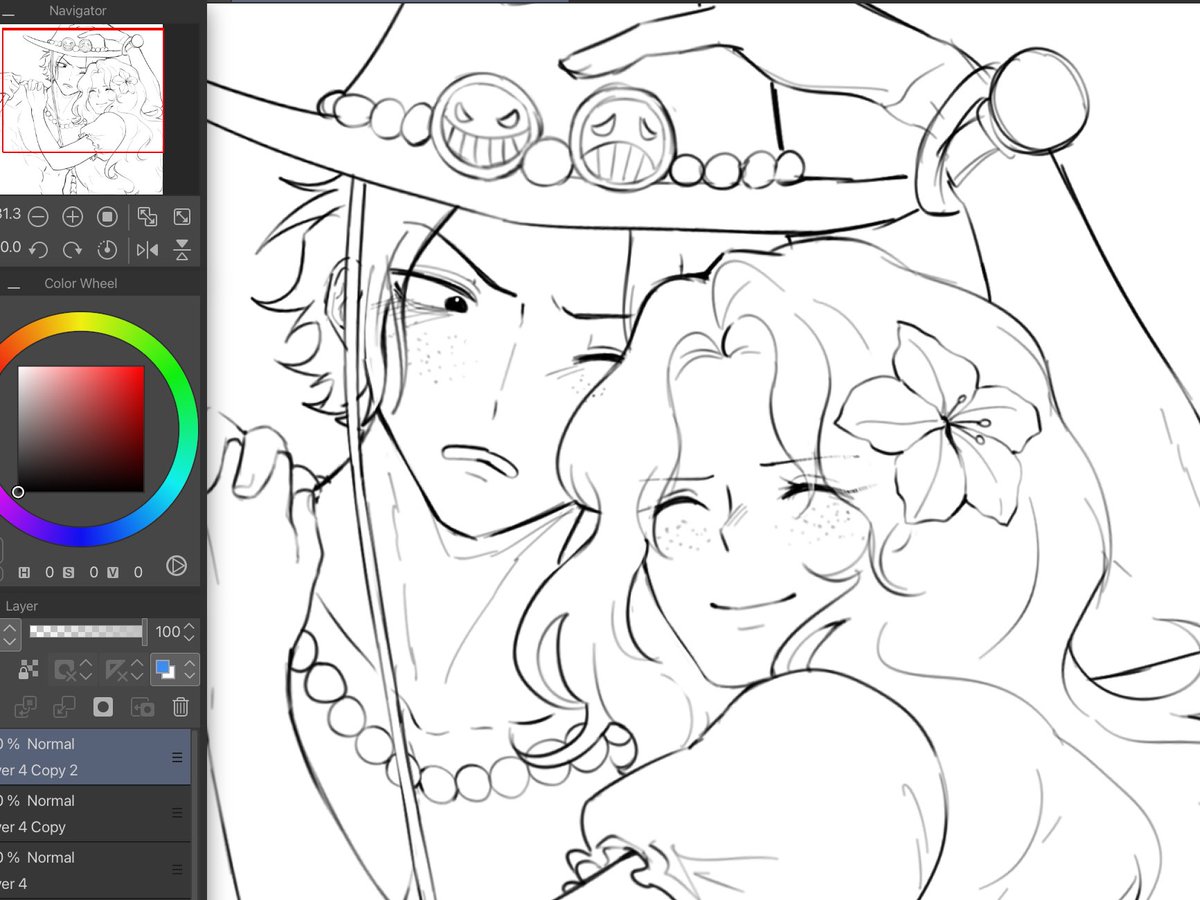This screenshot has width=1200, height=900.
Task: Click inside the saturation-value color square
Action: [81, 429]
